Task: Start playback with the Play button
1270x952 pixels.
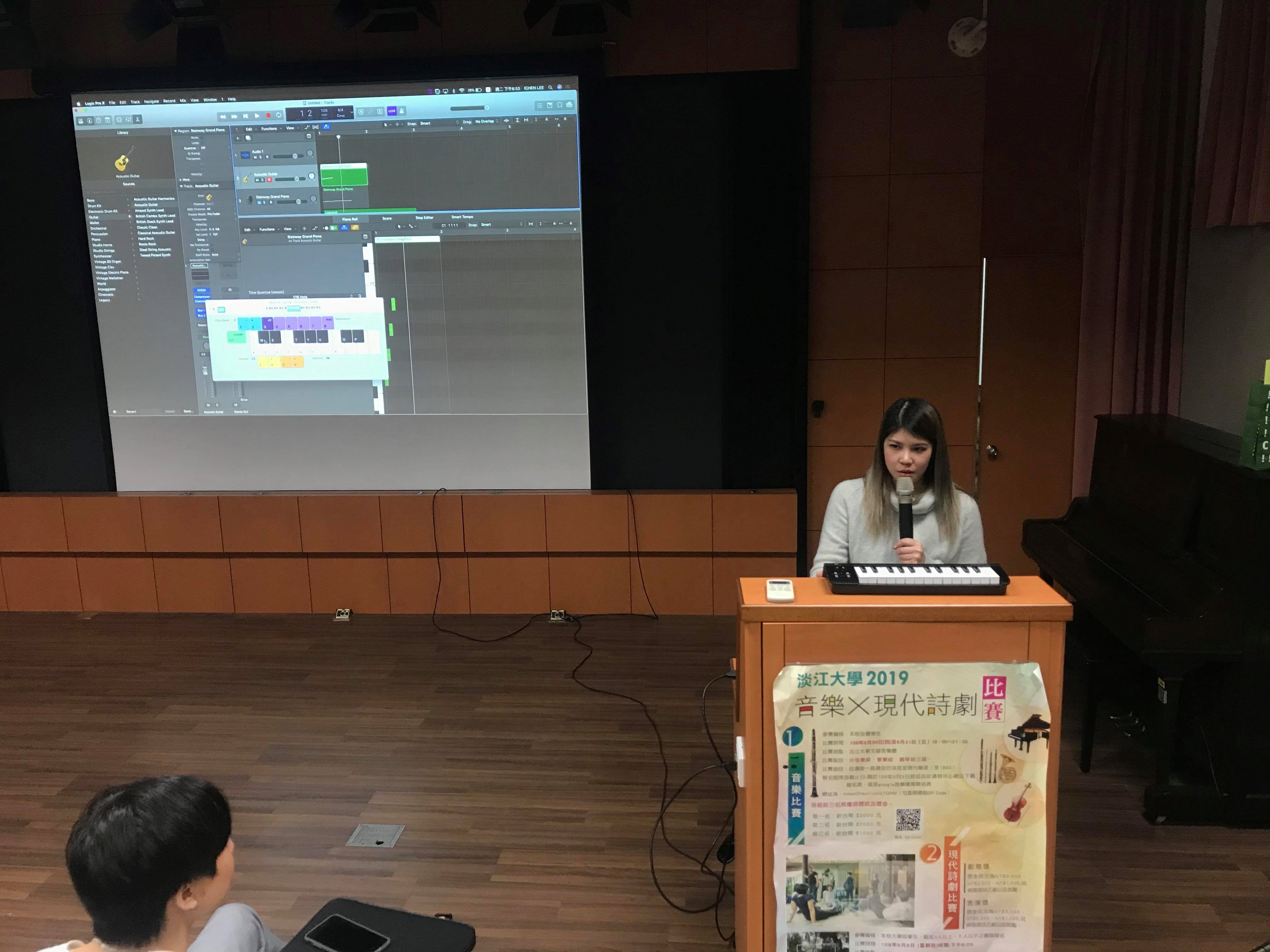Action: [257, 116]
